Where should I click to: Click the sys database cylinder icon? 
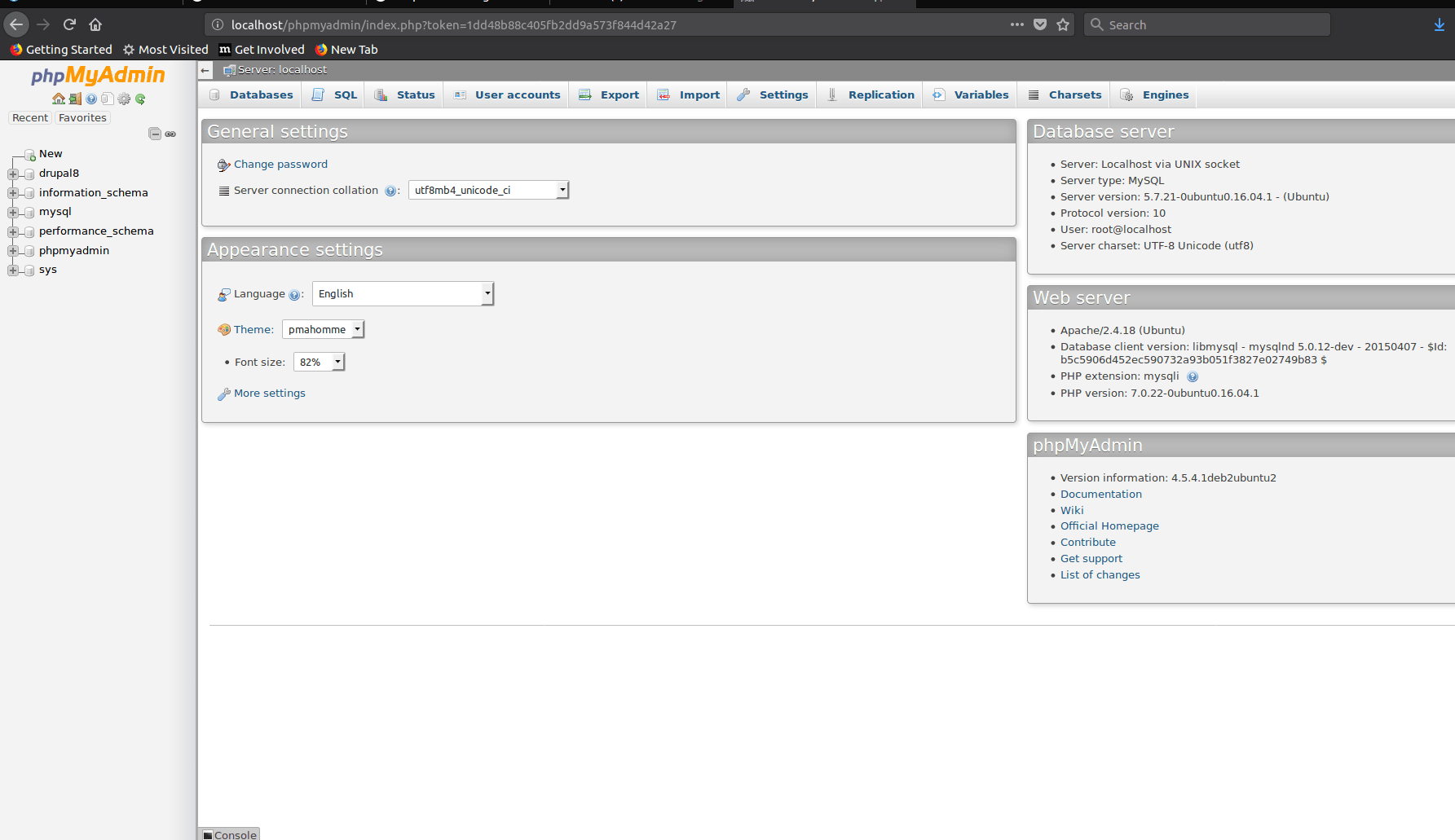(x=30, y=270)
